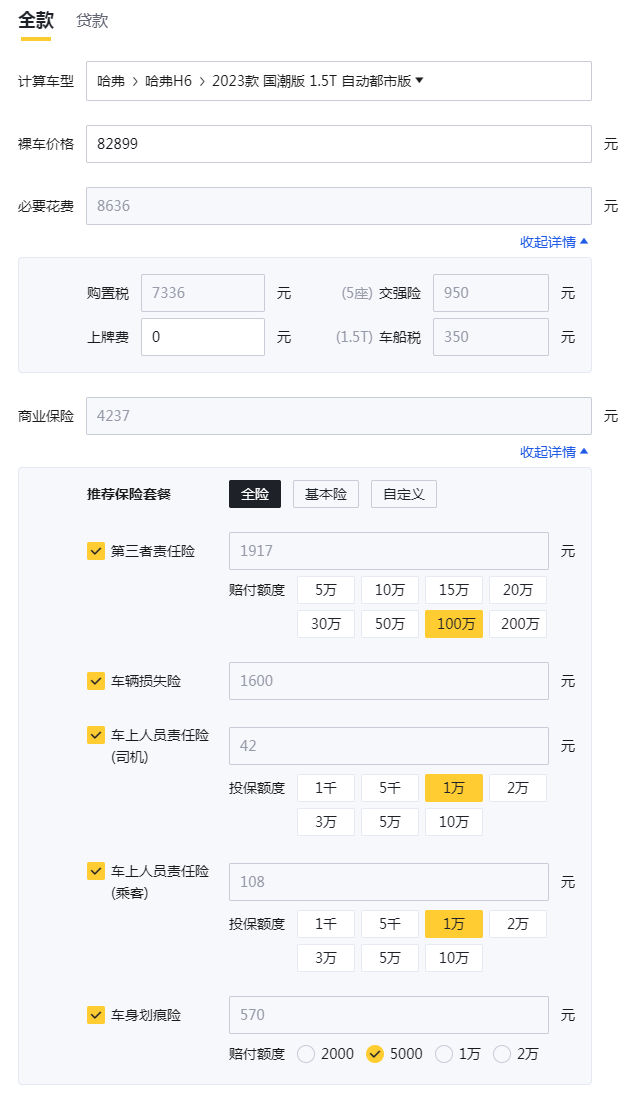Select the 自定义 insurance package

tap(404, 494)
